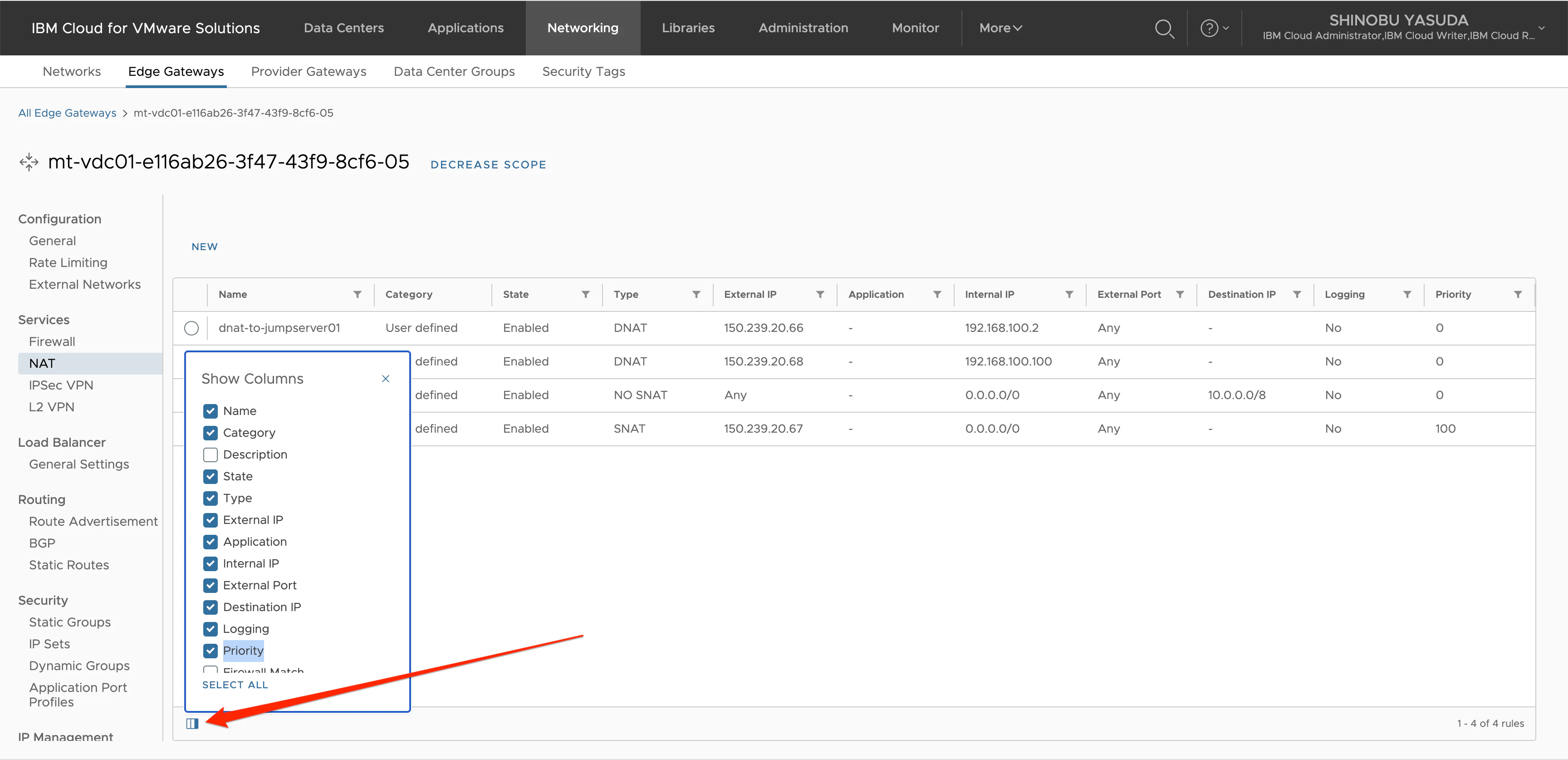Screen dimensions: 1568x760
Task: Open Rate Limiting under Configuration
Action: pyautogui.click(x=68, y=263)
